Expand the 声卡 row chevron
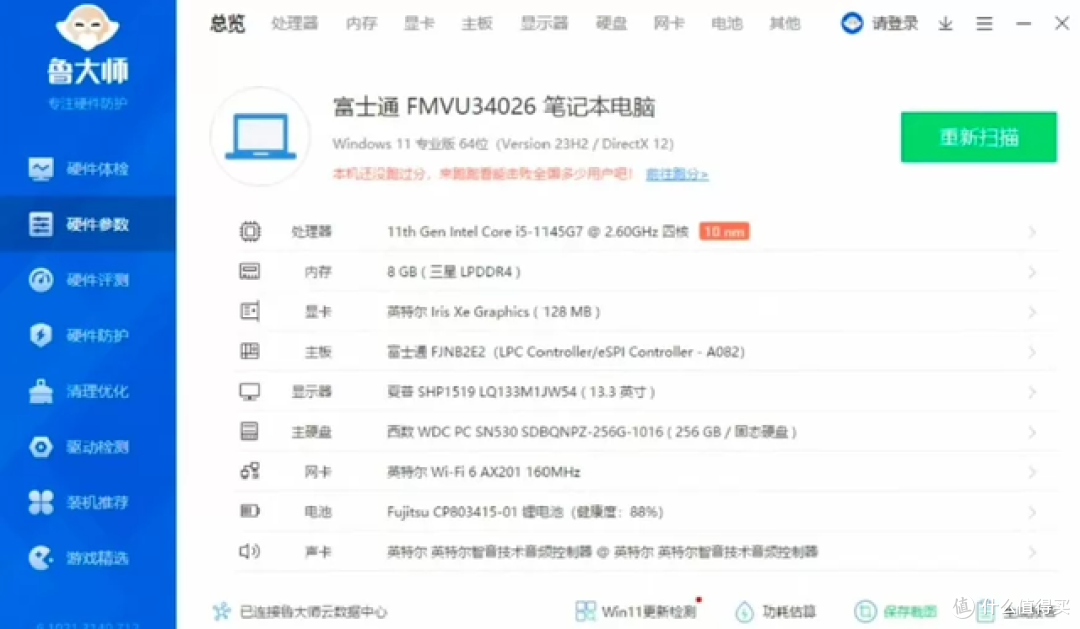This screenshot has height=629, width=1080. [x=1032, y=552]
